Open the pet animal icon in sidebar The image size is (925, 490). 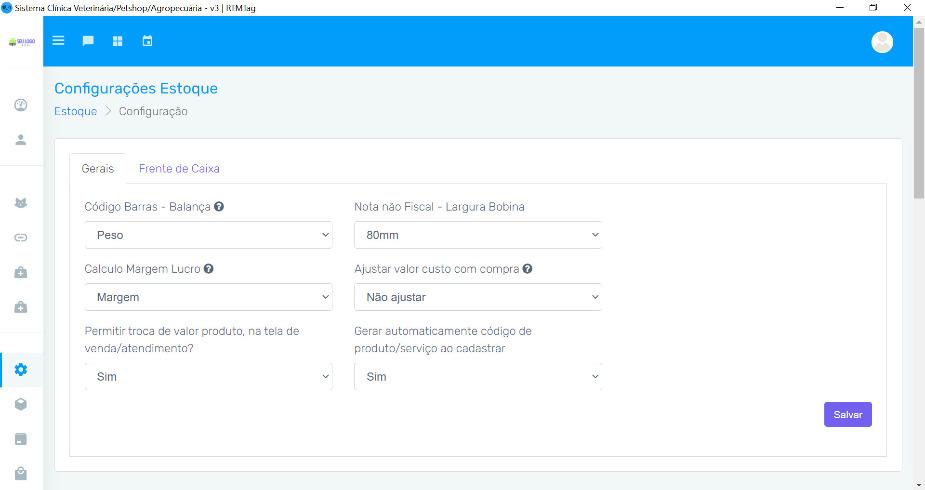pos(21,203)
